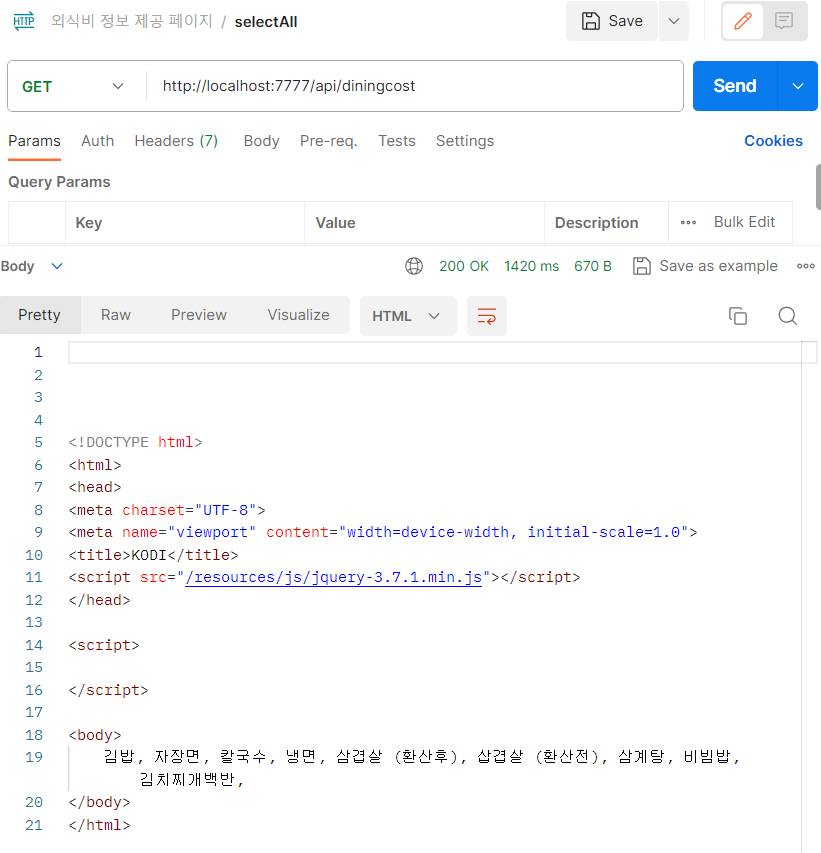Click the DOCTYPE html line
Image resolution: width=821 pixels, height=853 pixels.
135,442
